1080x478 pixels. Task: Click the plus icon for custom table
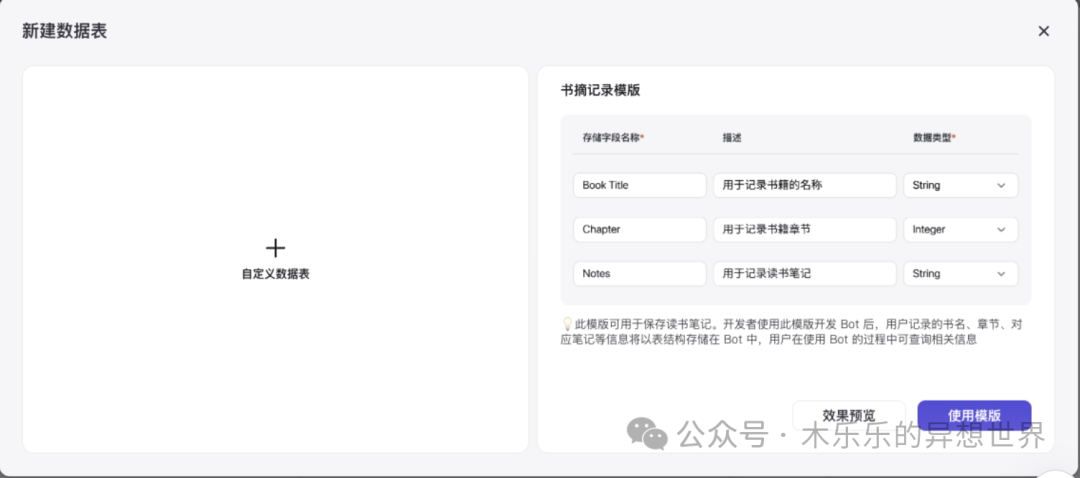pos(275,248)
